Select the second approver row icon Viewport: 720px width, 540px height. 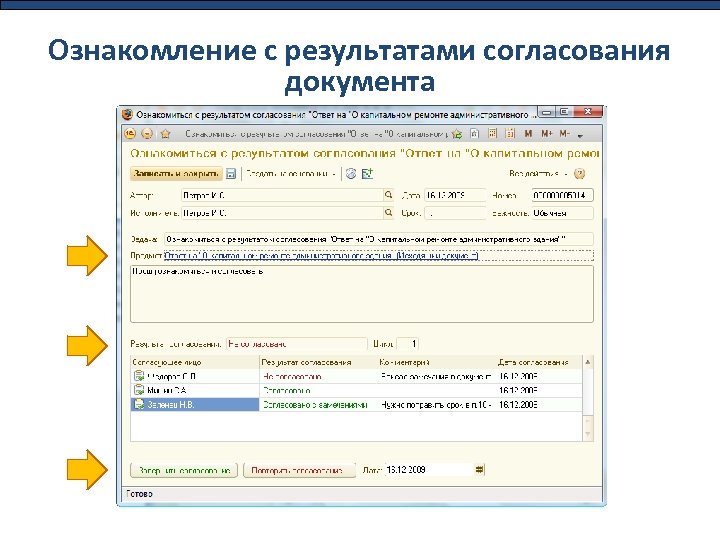(x=139, y=390)
